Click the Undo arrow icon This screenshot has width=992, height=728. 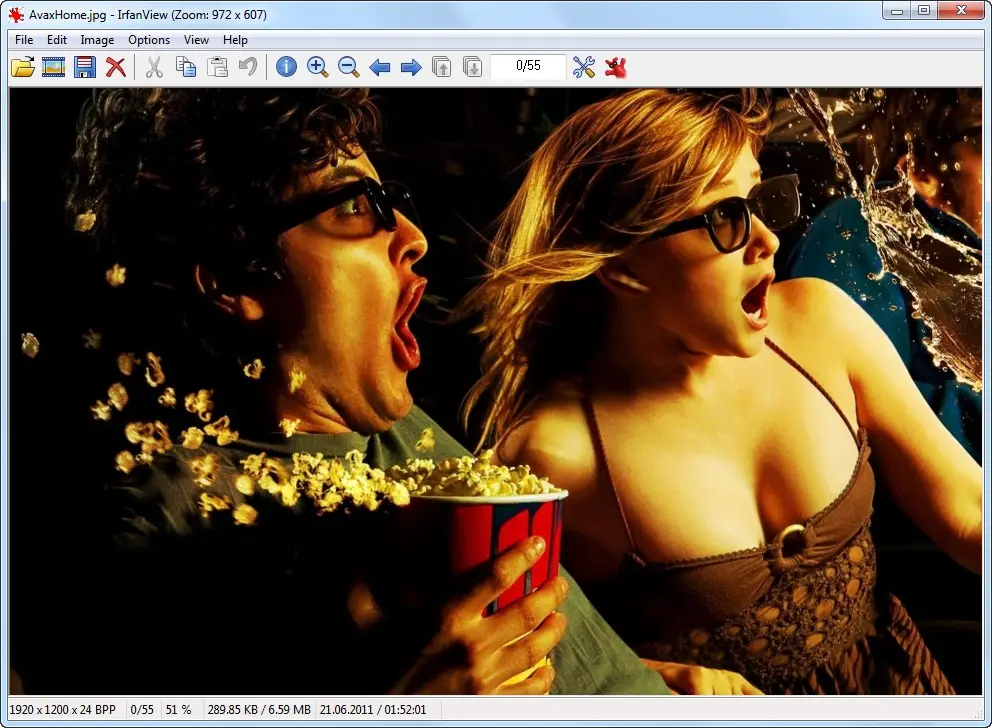(x=248, y=67)
